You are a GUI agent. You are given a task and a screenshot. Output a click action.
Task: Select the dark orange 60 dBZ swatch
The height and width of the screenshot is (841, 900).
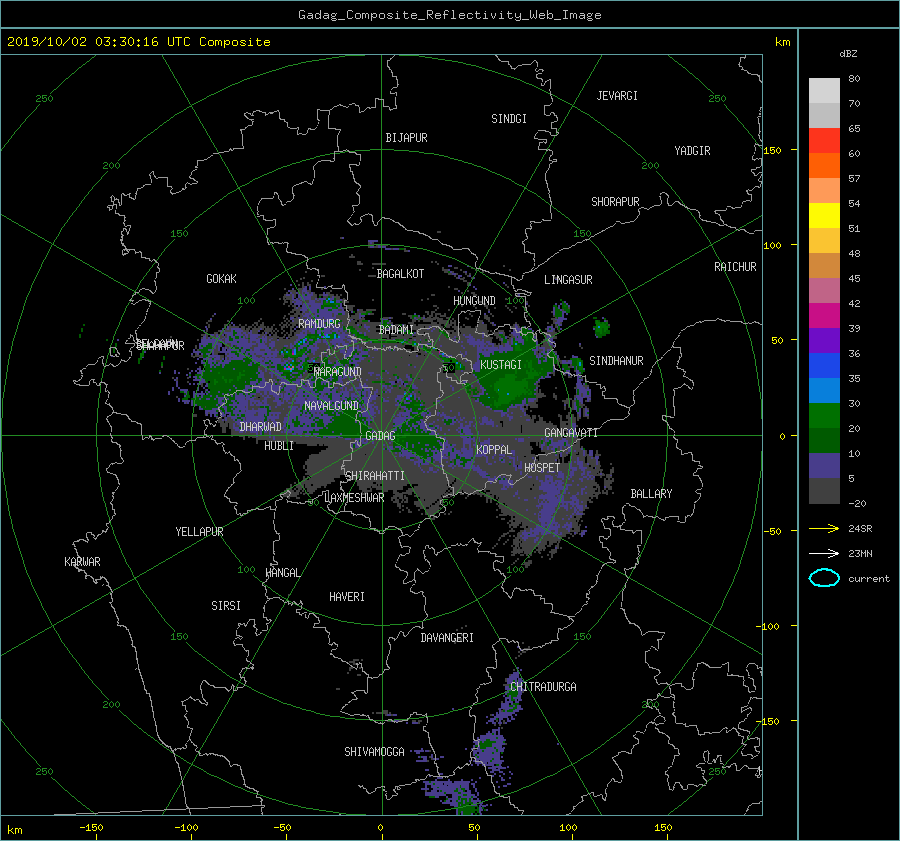824,165
